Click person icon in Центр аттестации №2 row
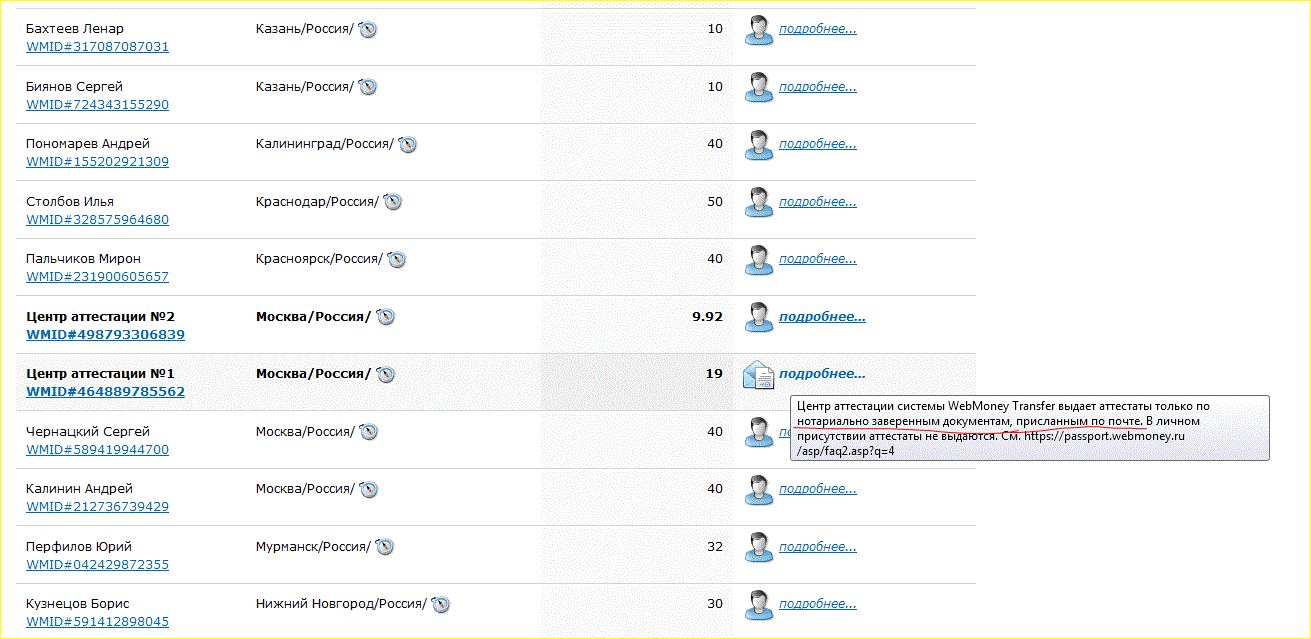 point(759,317)
